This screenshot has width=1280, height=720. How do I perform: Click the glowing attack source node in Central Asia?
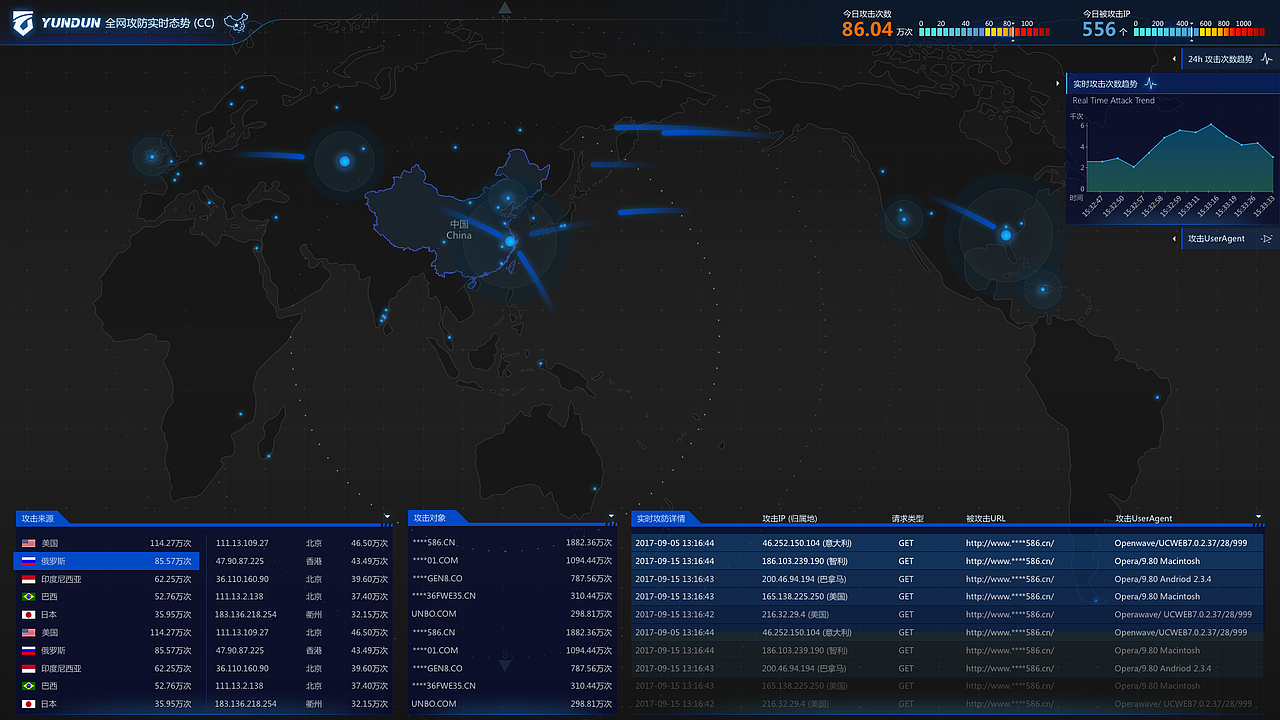pos(344,161)
